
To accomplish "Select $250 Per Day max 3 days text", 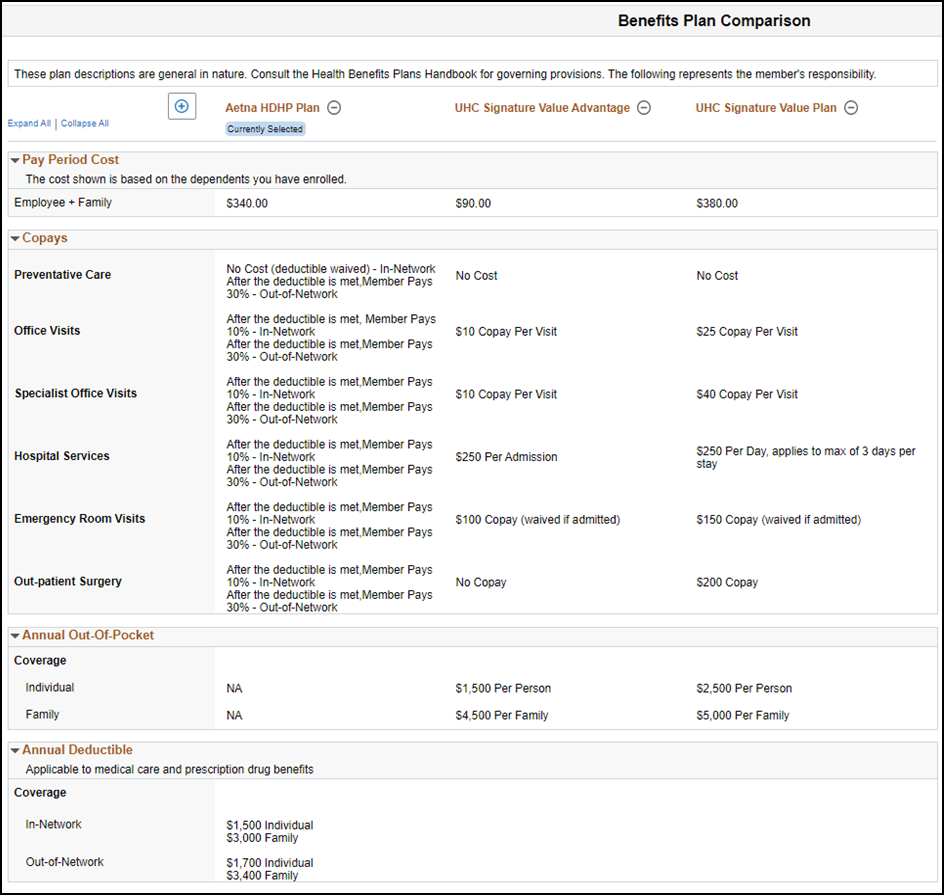I will 806,457.
